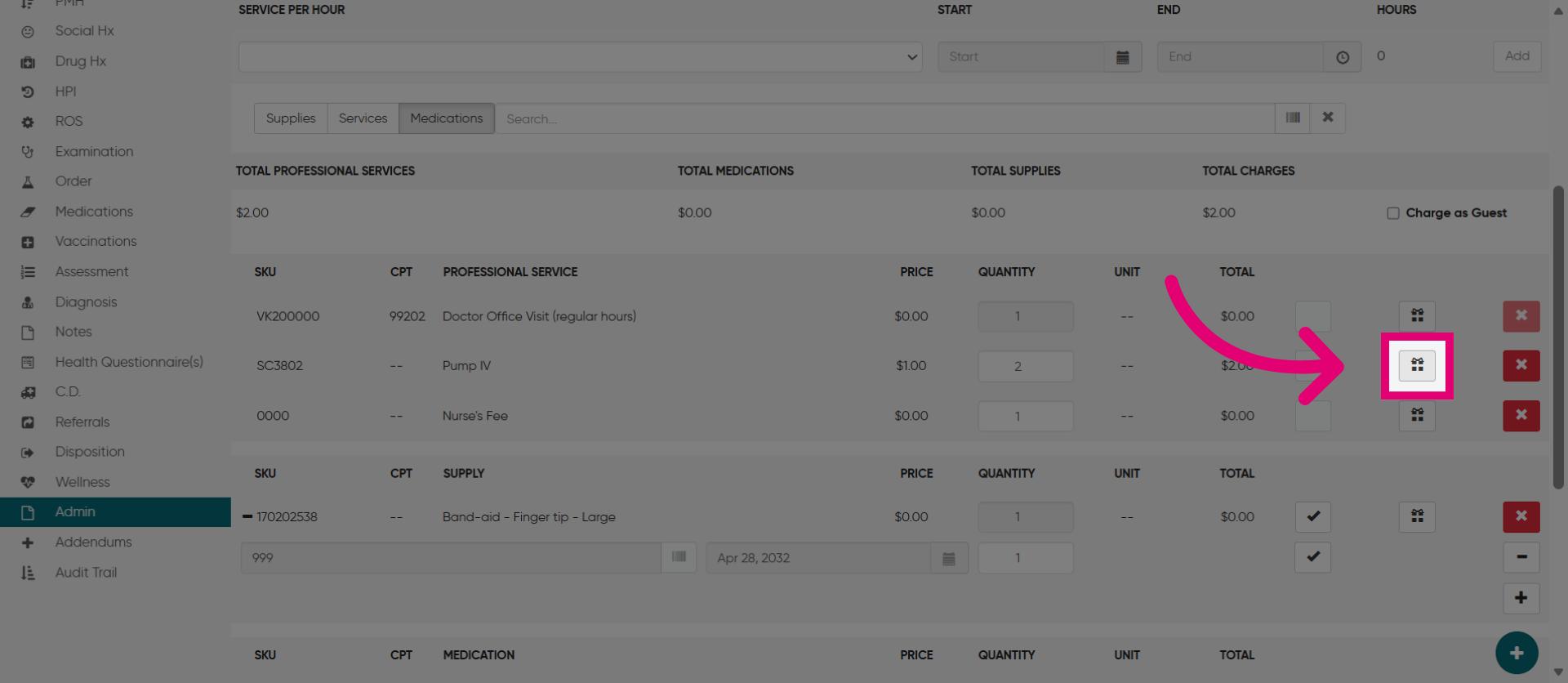The height and width of the screenshot is (683, 1568).
Task: Edit quantity field for Pump IV
Action: (1026, 366)
